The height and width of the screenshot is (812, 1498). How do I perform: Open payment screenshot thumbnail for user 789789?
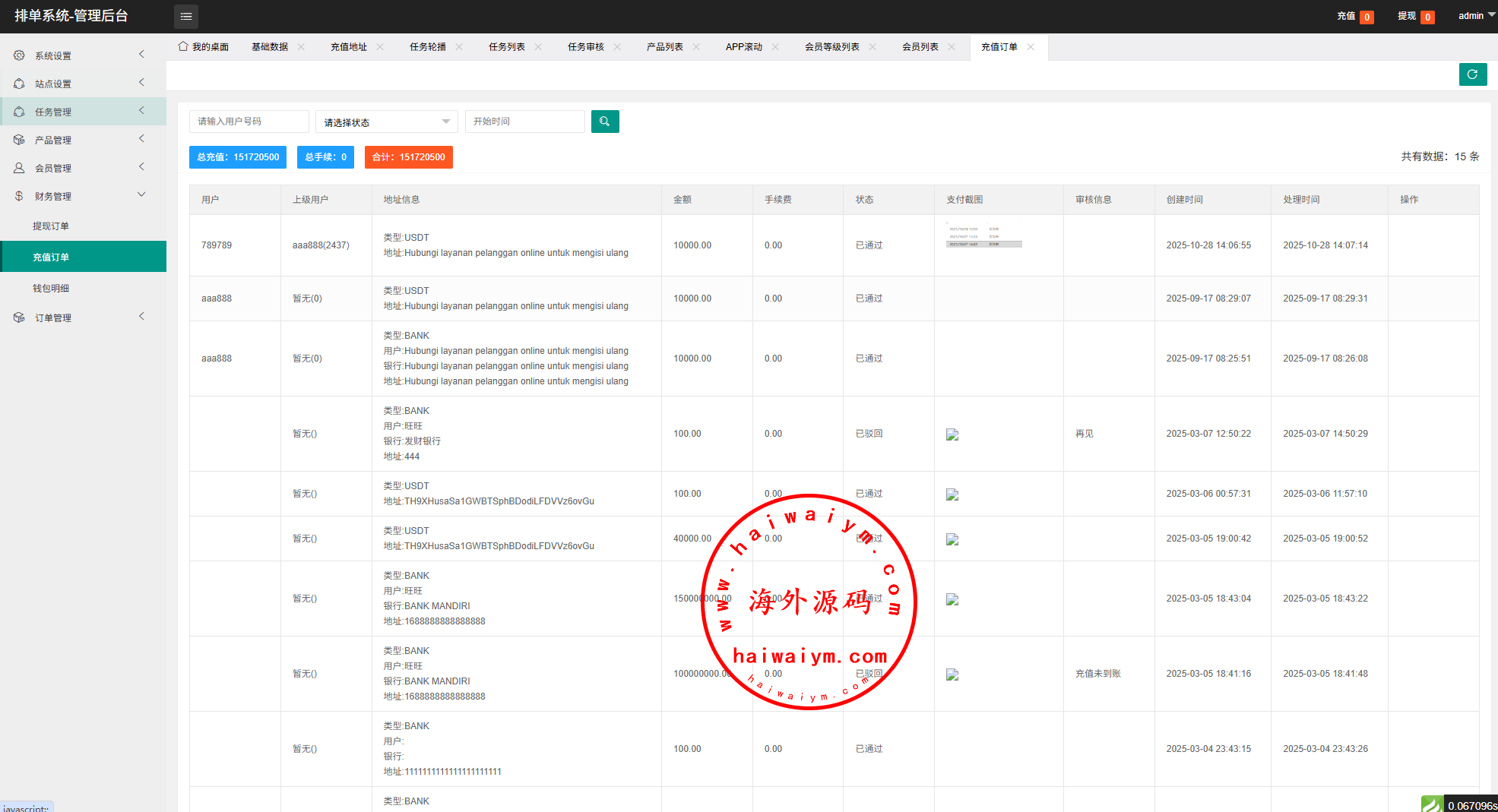[983, 236]
